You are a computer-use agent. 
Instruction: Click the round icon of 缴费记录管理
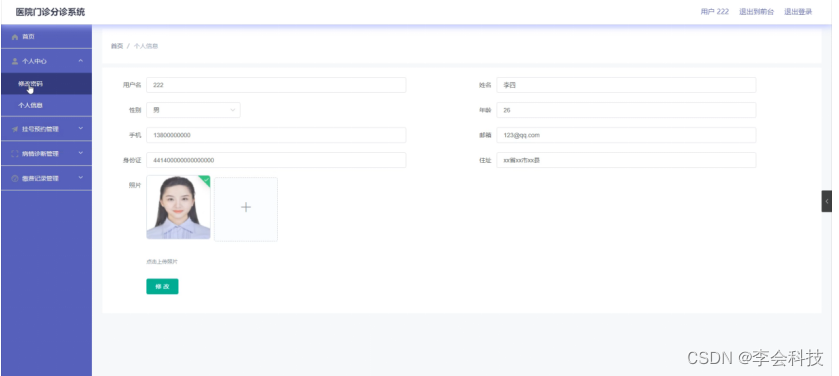[x=15, y=178]
